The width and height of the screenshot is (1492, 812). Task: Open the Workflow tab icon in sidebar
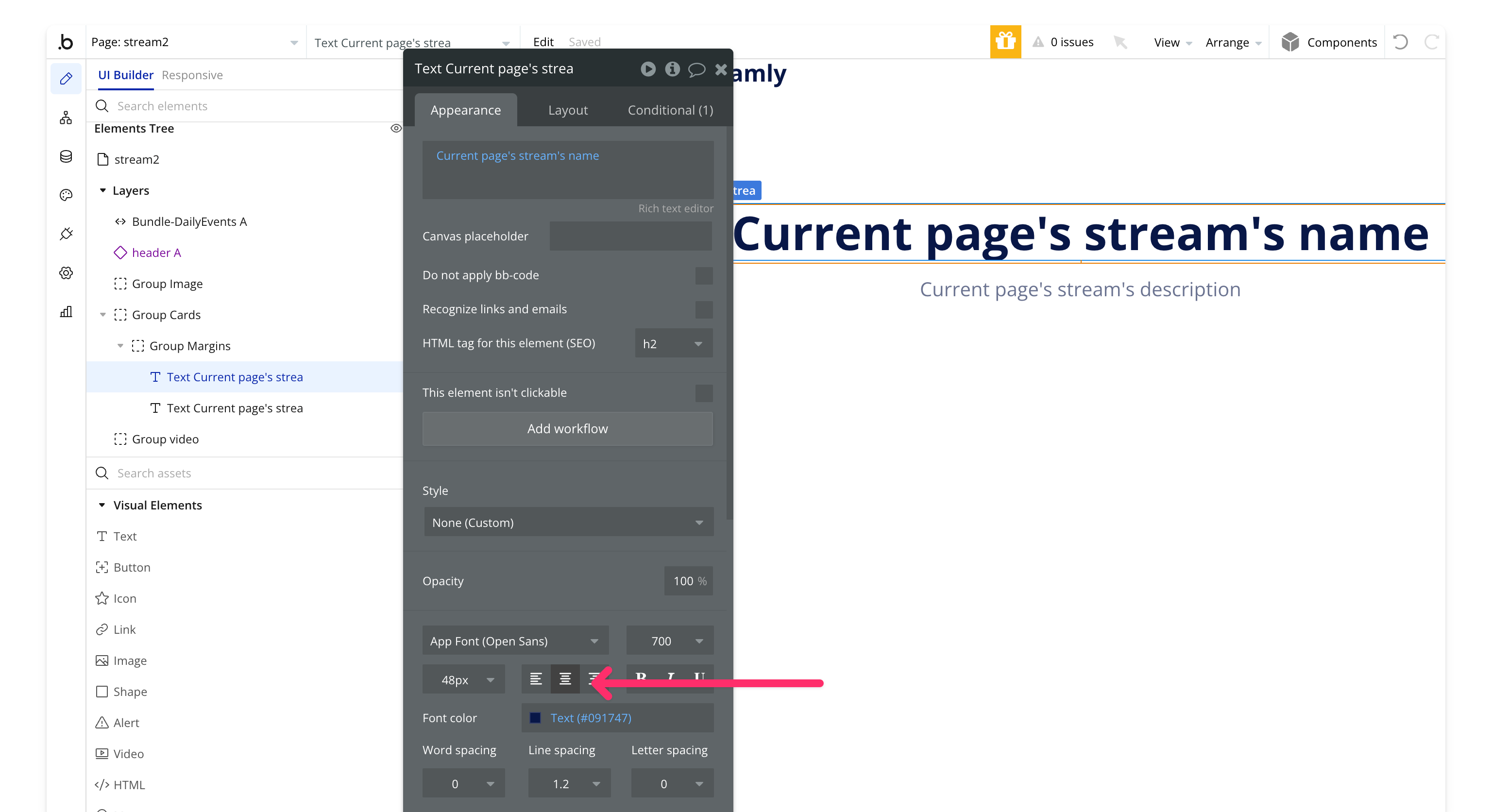[x=66, y=118]
